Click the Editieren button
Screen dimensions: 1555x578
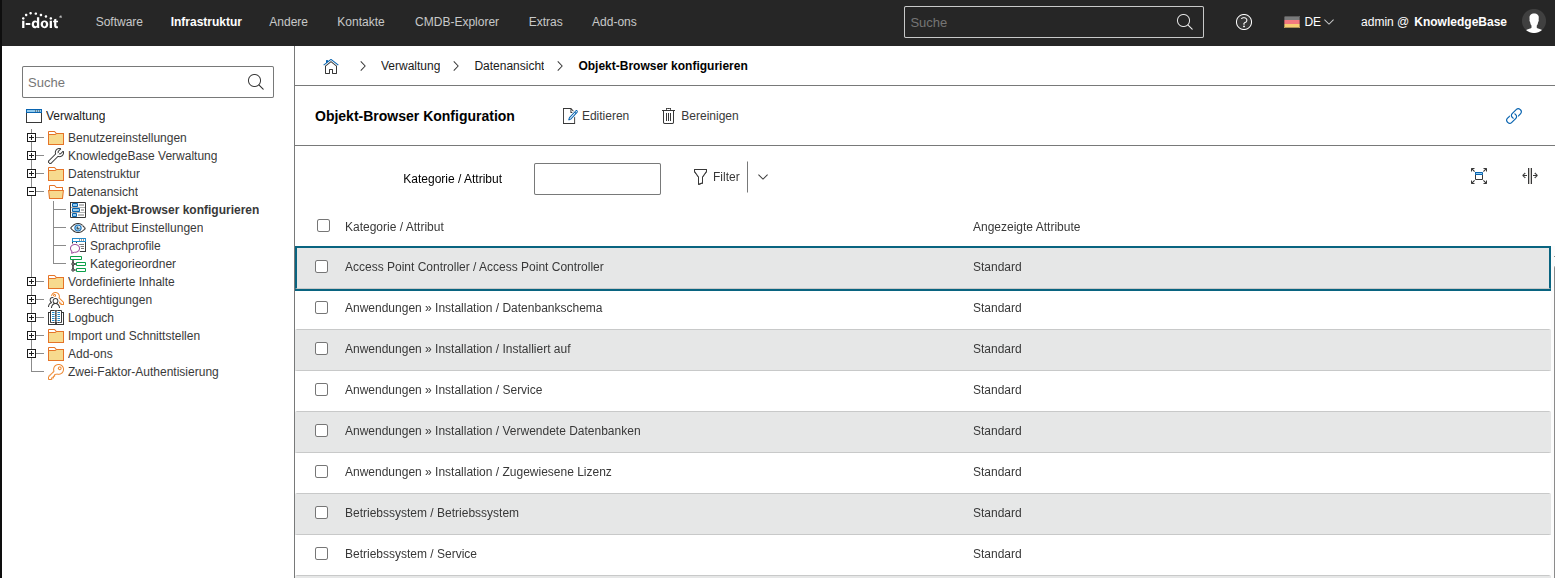(596, 116)
